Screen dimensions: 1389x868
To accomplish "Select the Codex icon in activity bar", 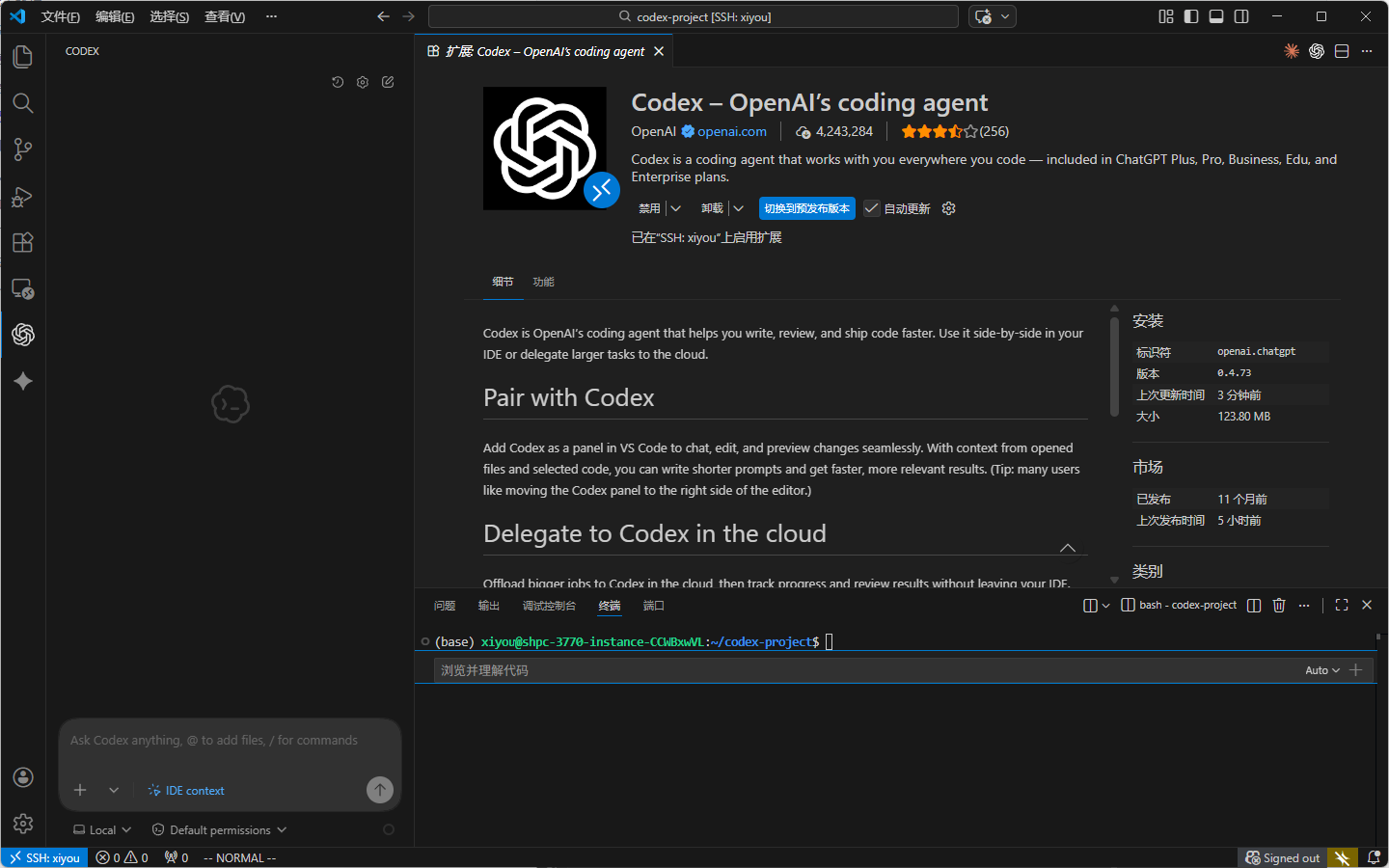I will [23, 335].
